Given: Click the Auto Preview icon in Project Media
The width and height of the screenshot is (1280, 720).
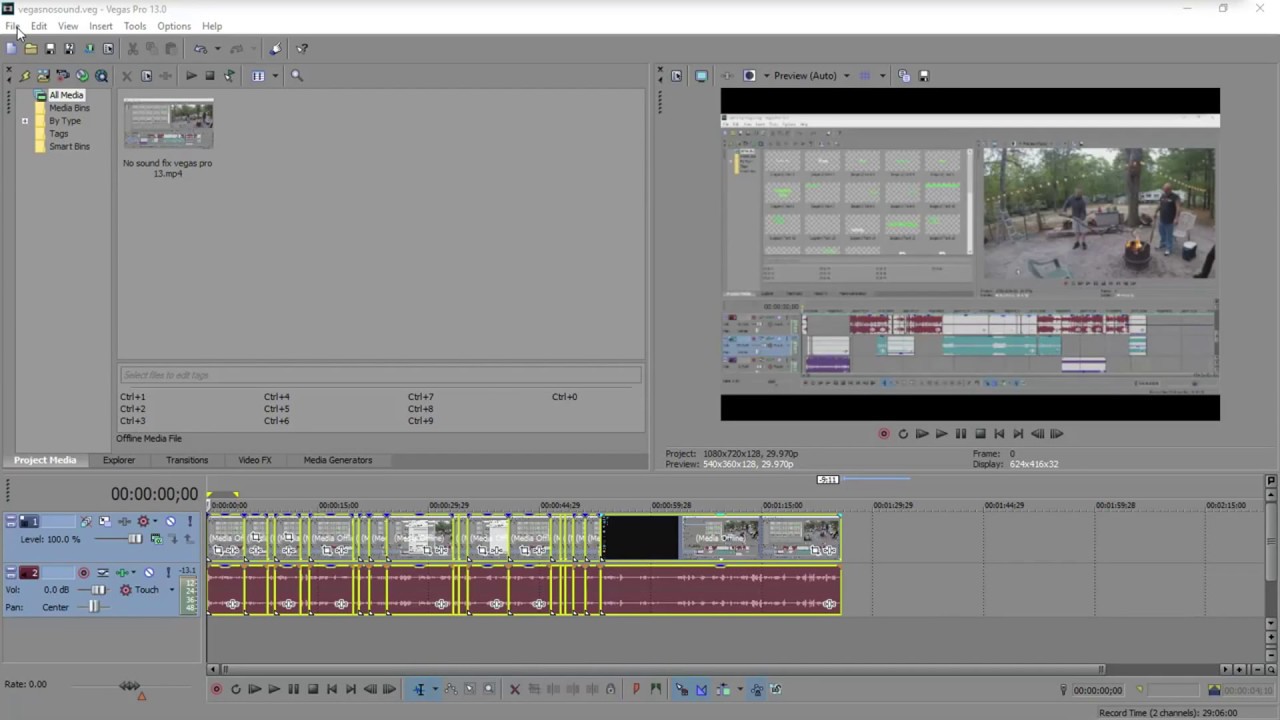Looking at the screenshot, I should (229, 76).
